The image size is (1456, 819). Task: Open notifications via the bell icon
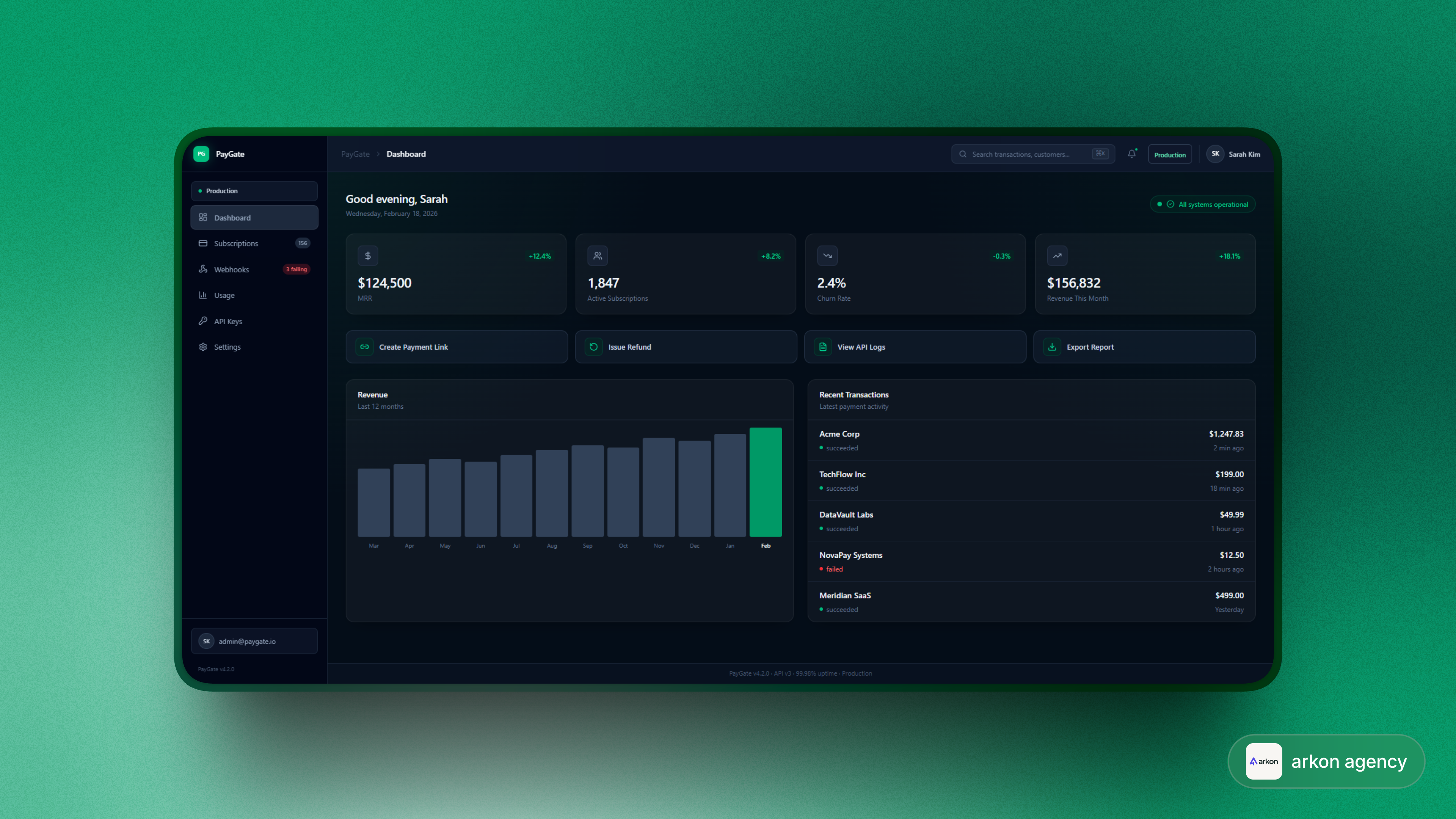click(x=1131, y=154)
